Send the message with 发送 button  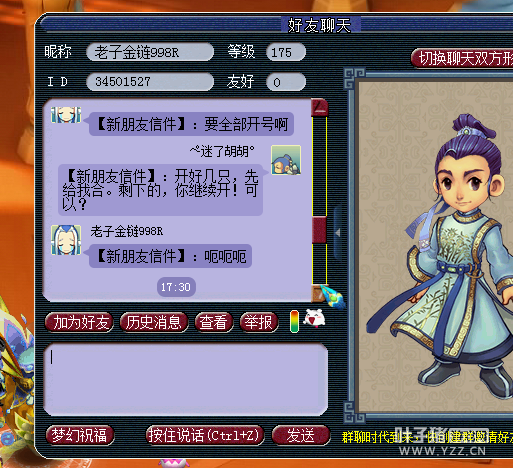(301, 435)
